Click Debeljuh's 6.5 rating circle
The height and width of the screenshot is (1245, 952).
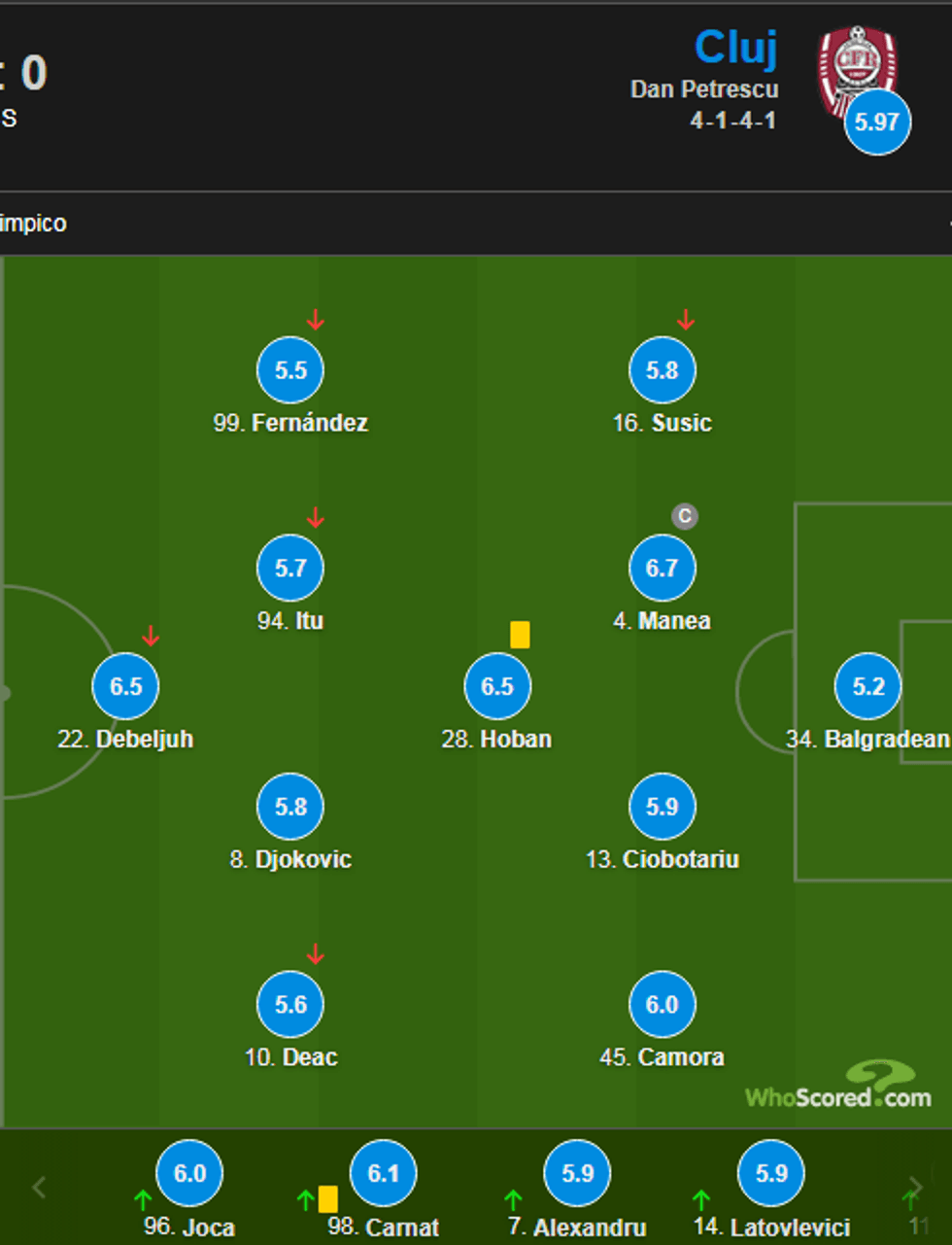(x=125, y=686)
